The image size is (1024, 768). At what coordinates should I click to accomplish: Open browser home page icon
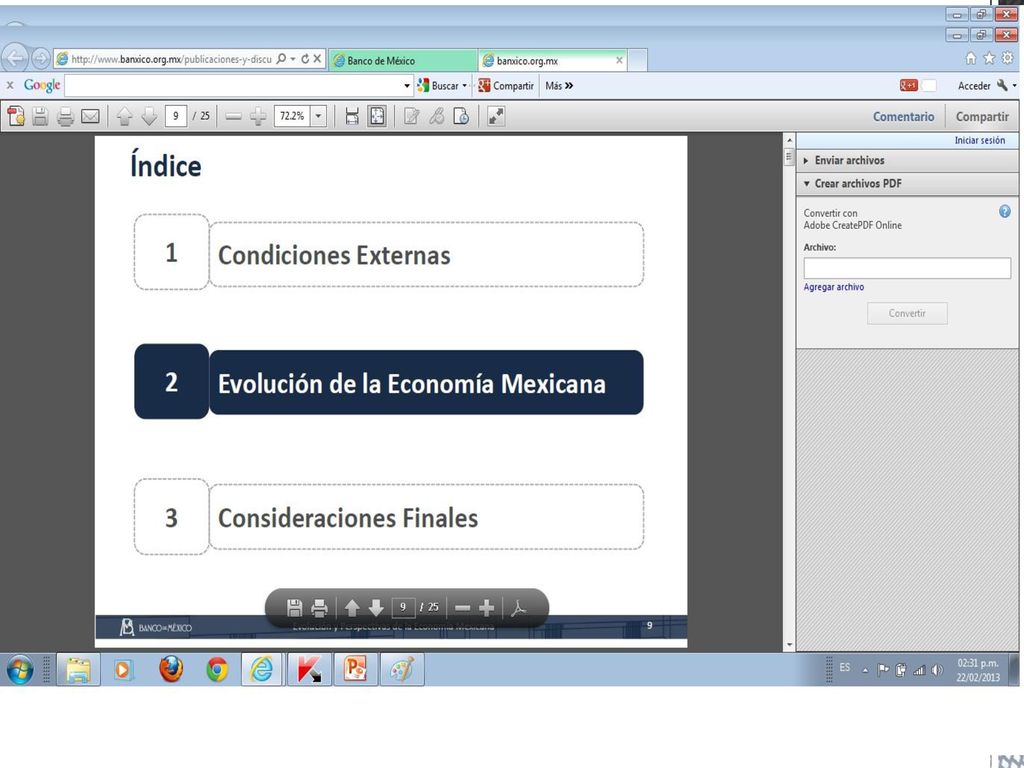point(970,58)
